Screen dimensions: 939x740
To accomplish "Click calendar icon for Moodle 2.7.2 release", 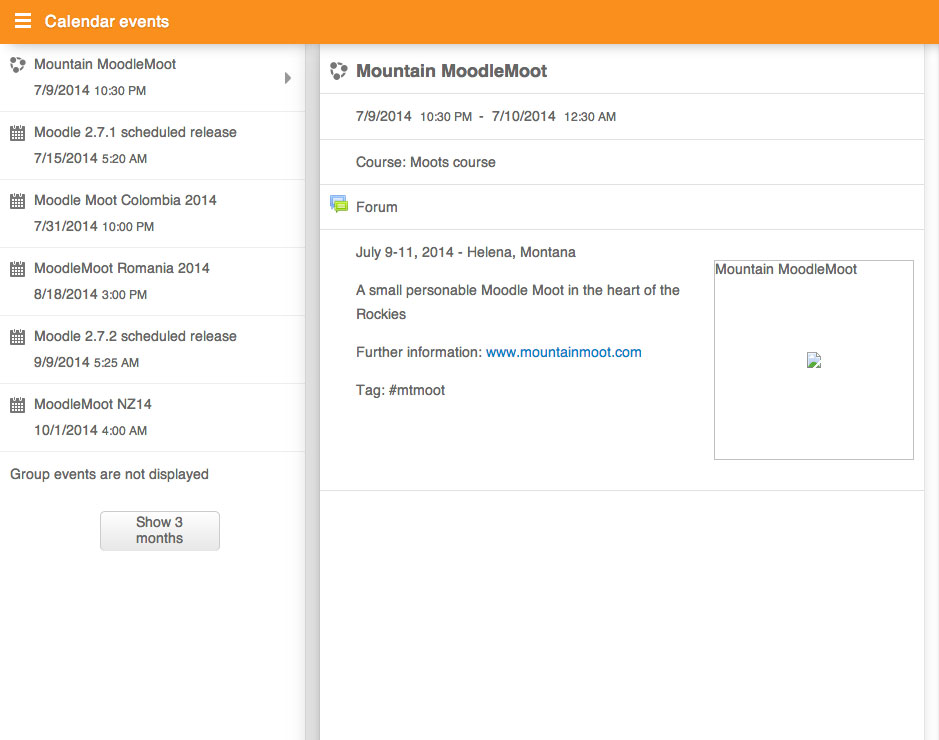I will point(17,337).
